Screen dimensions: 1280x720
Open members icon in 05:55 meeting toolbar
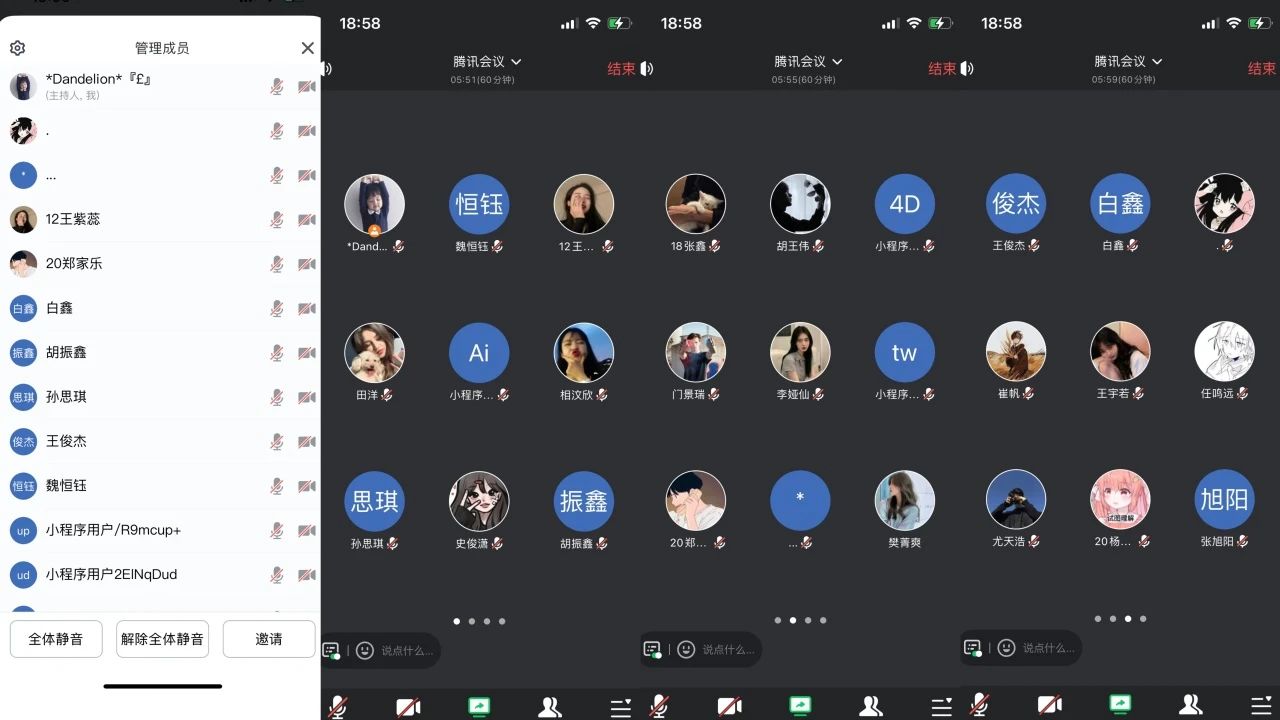(871, 706)
